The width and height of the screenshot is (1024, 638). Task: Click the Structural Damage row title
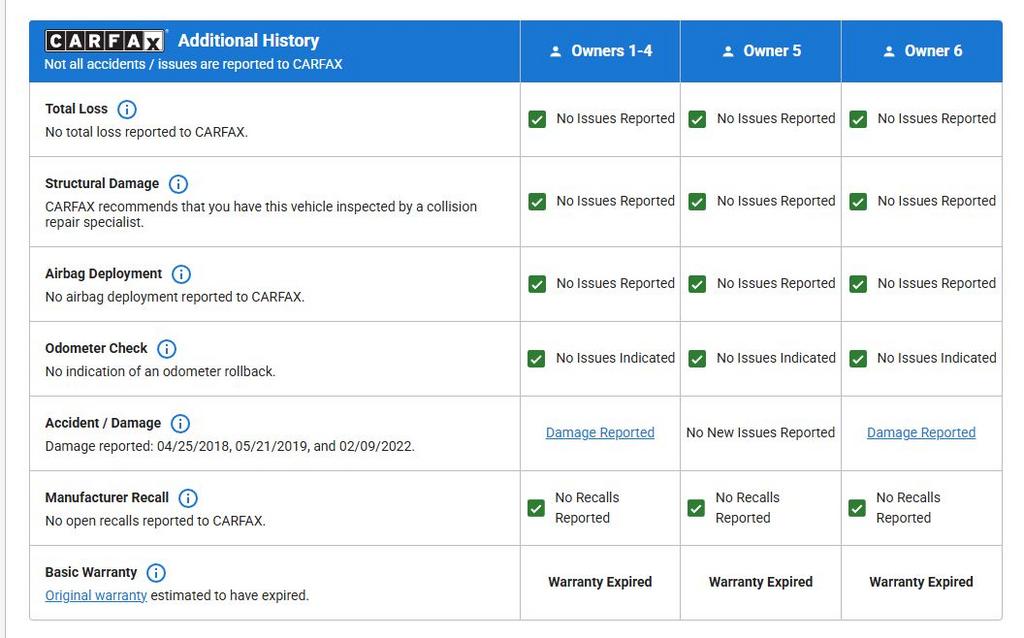coord(102,183)
